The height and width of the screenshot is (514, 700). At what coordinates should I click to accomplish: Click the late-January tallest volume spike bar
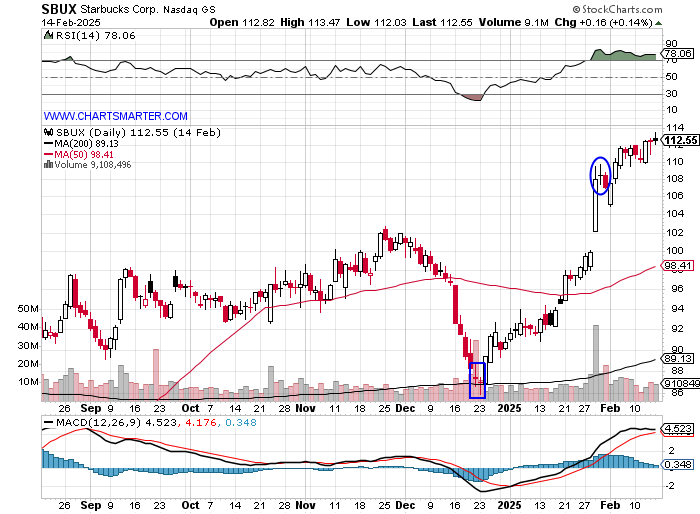click(x=596, y=363)
